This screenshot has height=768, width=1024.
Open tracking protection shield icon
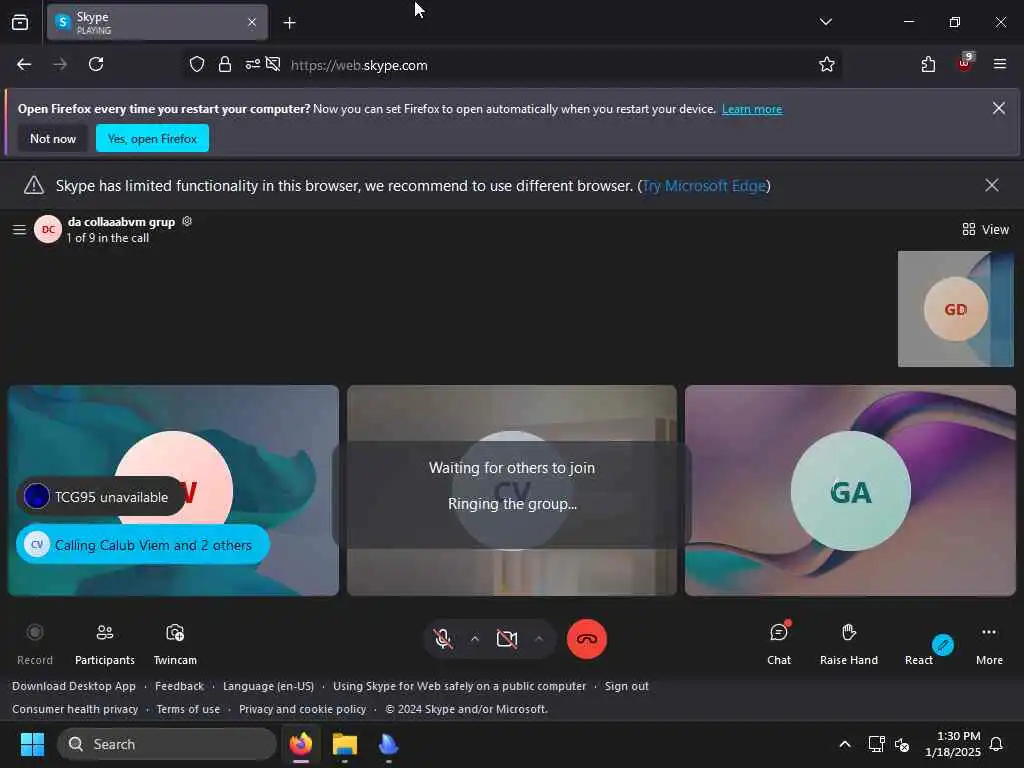(197, 64)
